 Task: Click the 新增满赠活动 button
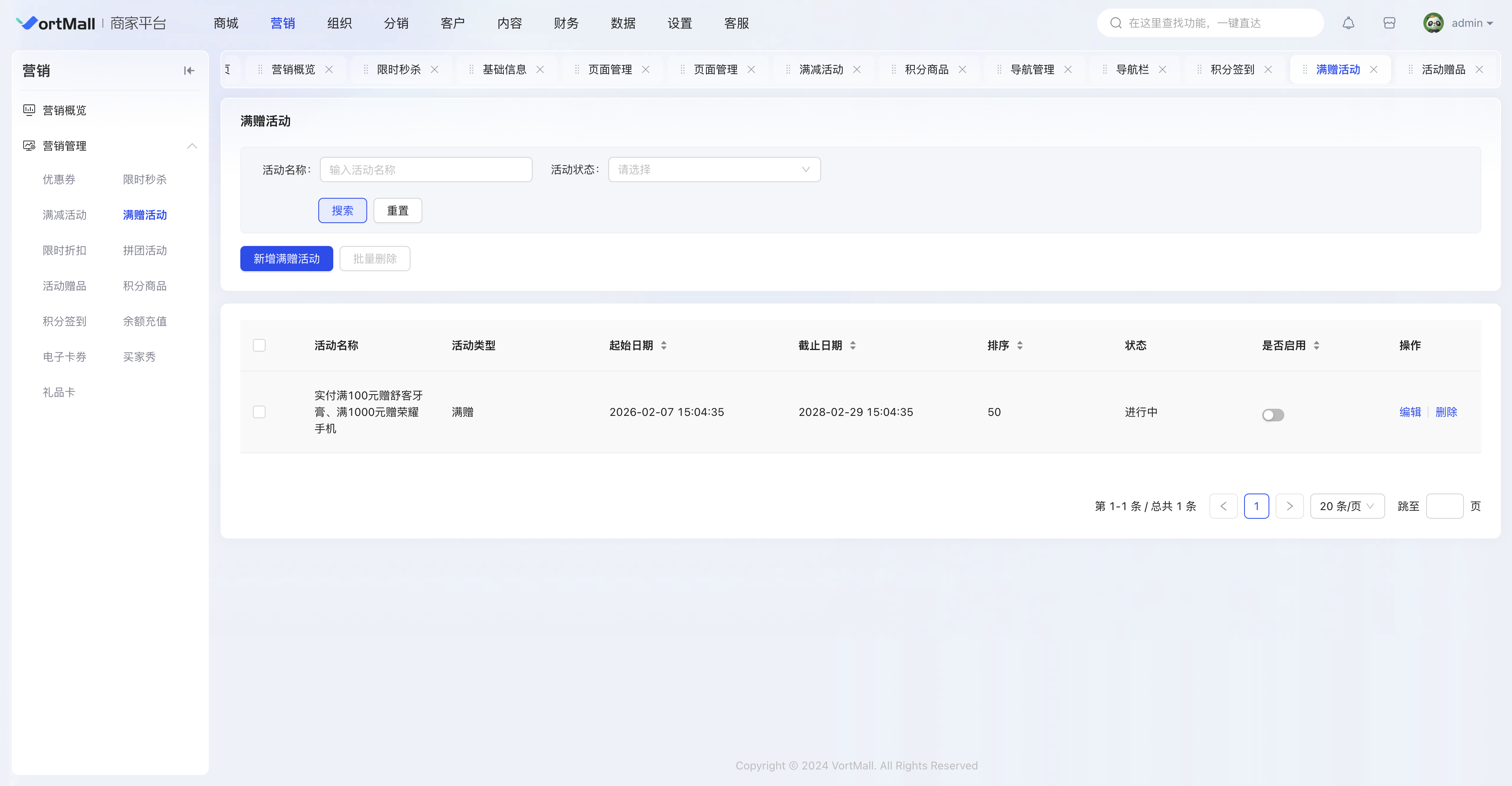click(286, 259)
